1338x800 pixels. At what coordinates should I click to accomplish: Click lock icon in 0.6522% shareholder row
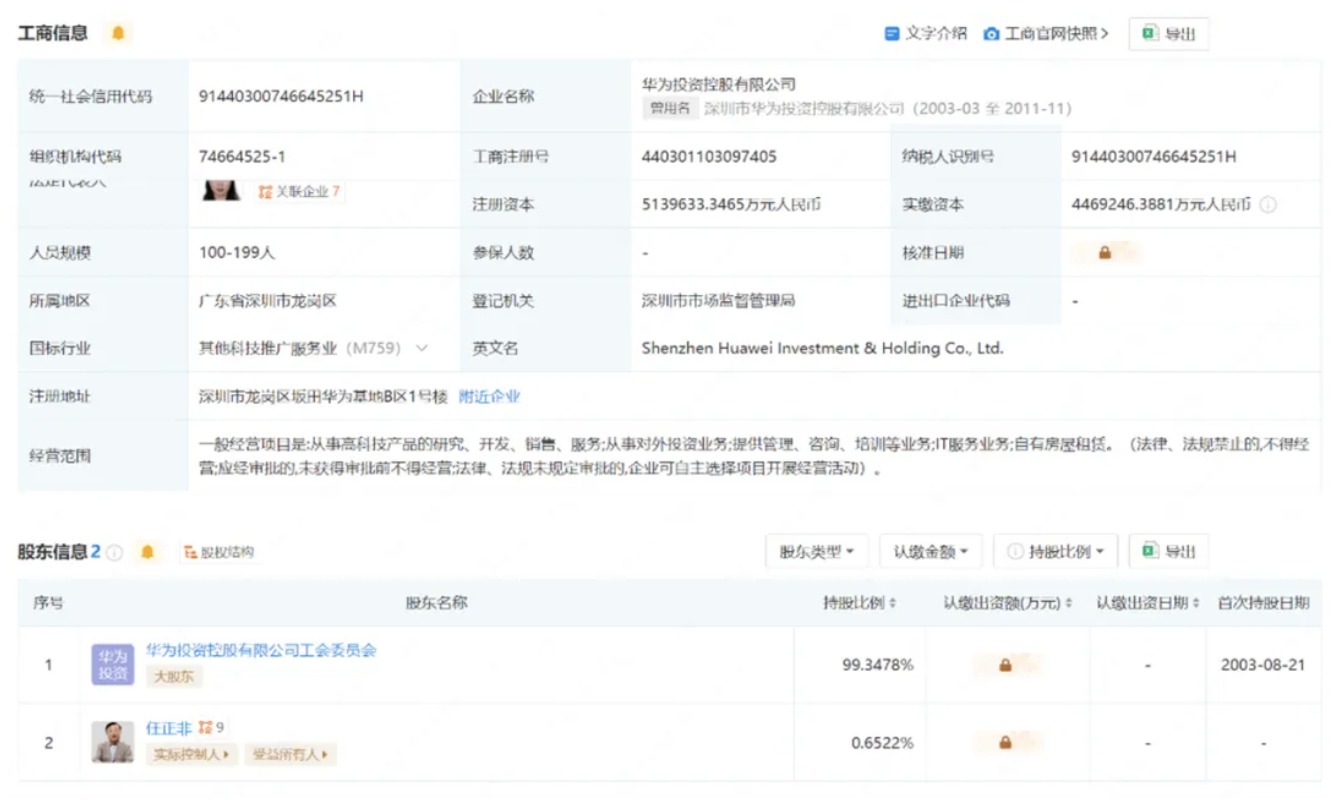point(1005,743)
